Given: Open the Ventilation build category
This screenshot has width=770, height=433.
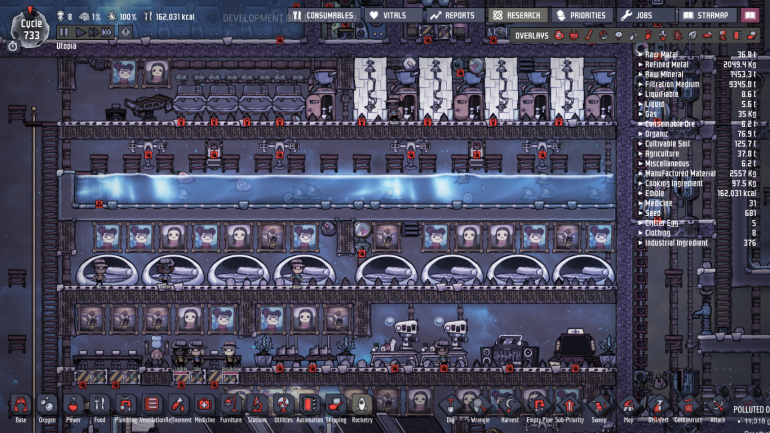Looking at the screenshot, I should 152,406.
